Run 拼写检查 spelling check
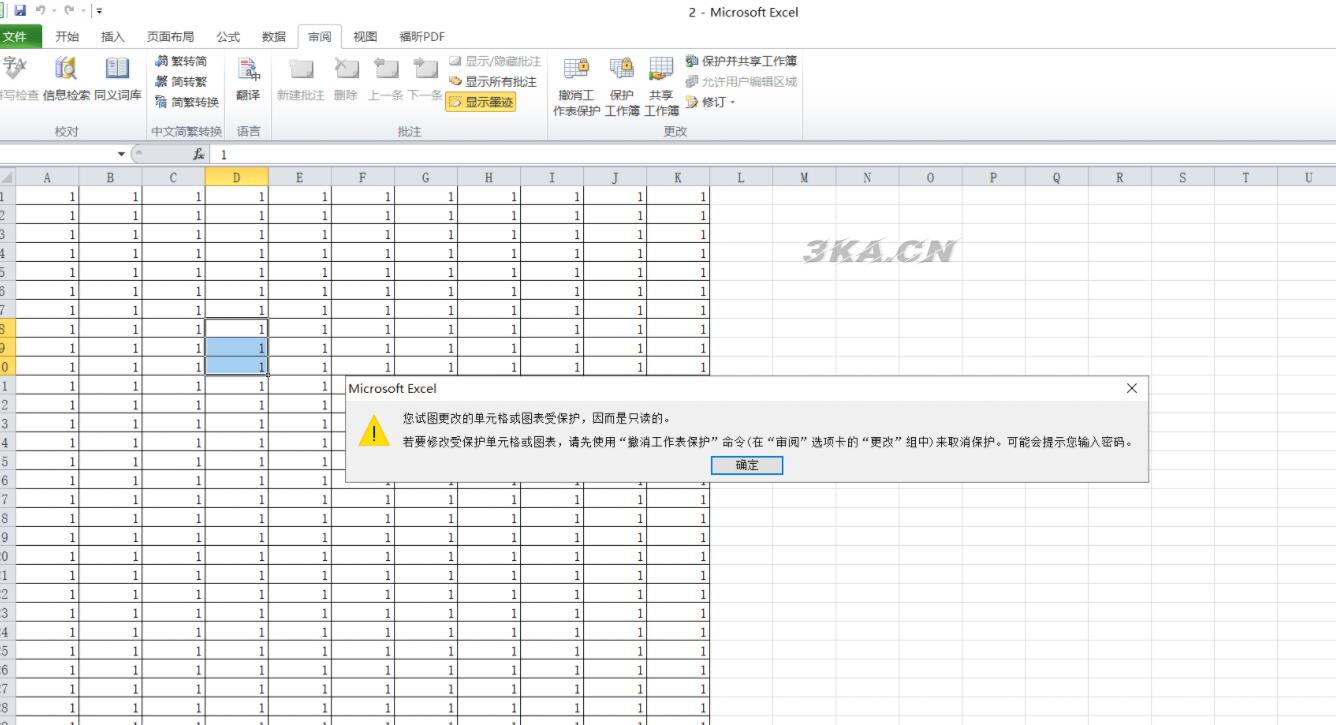 (x=18, y=80)
